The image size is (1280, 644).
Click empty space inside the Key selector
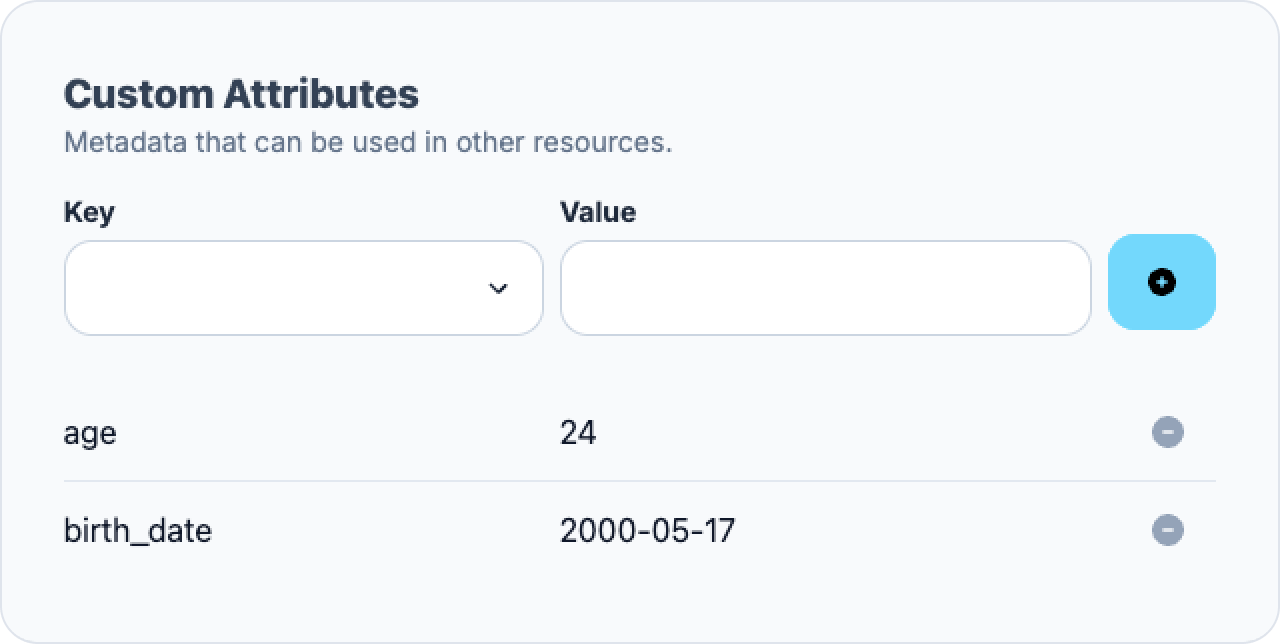click(x=270, y=288)
